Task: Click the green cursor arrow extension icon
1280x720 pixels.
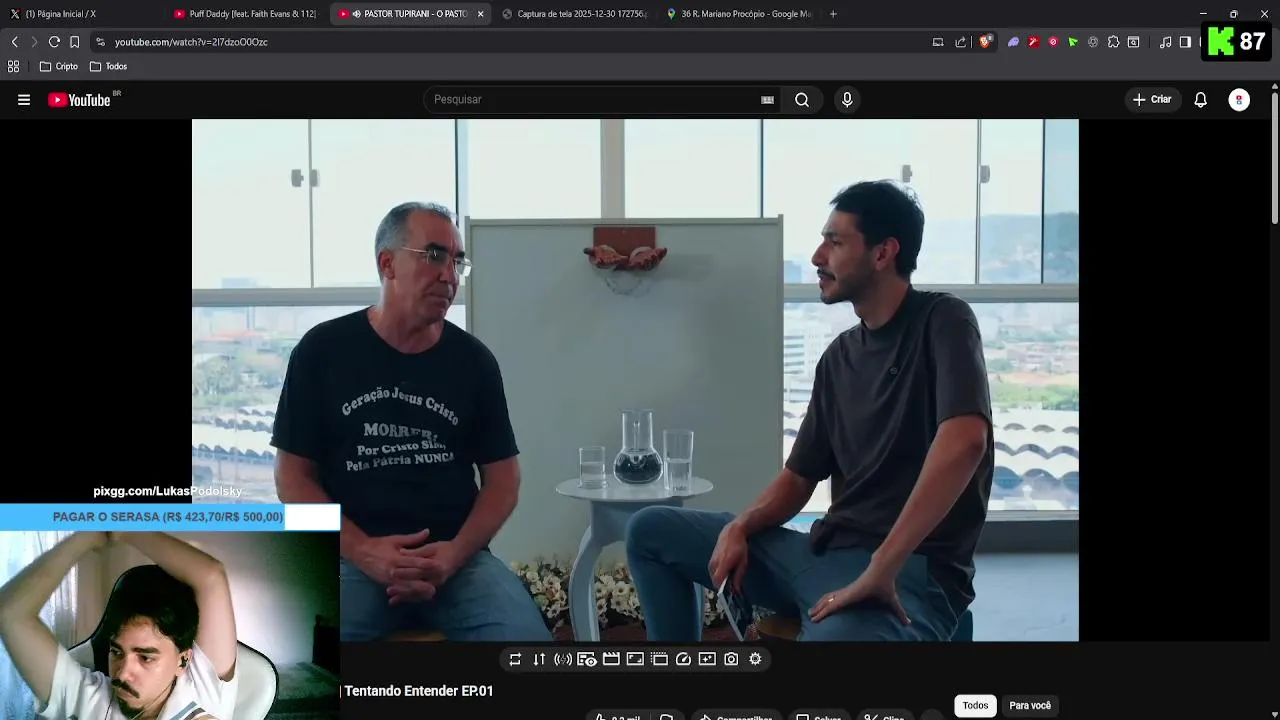Action: tap(1073, 42)
